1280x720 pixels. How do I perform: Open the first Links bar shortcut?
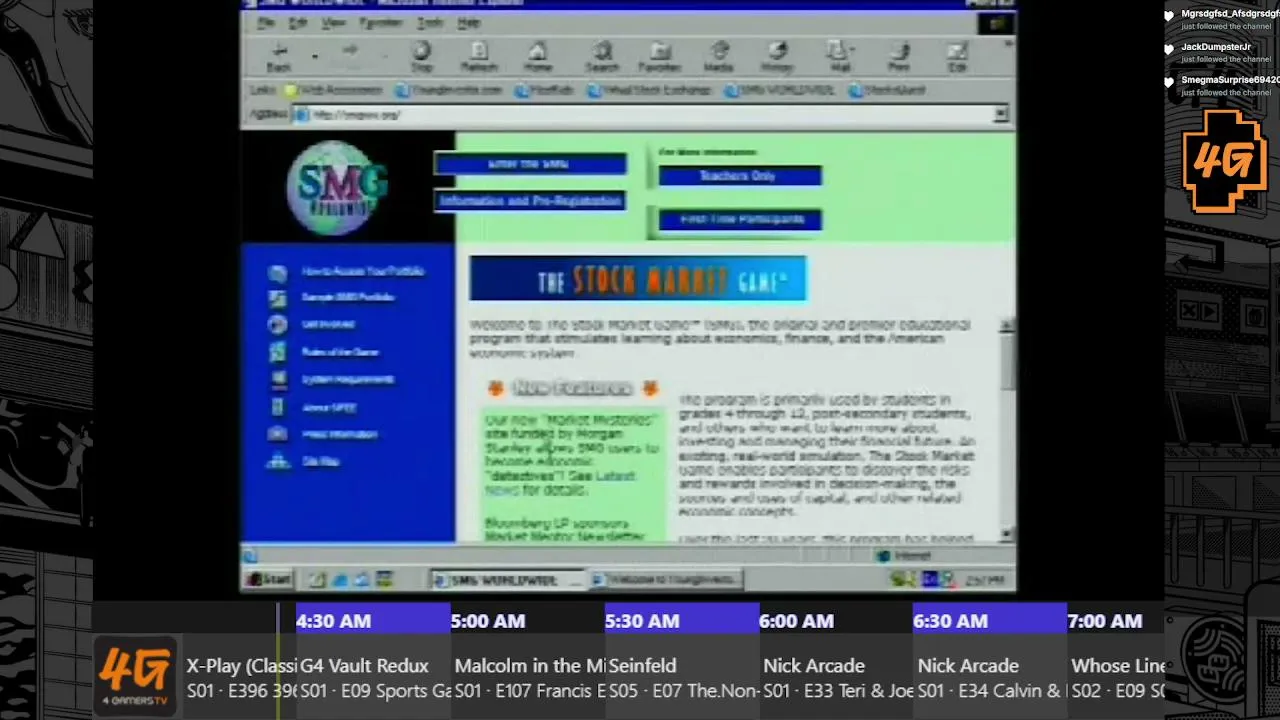click(x=334, y=90)
